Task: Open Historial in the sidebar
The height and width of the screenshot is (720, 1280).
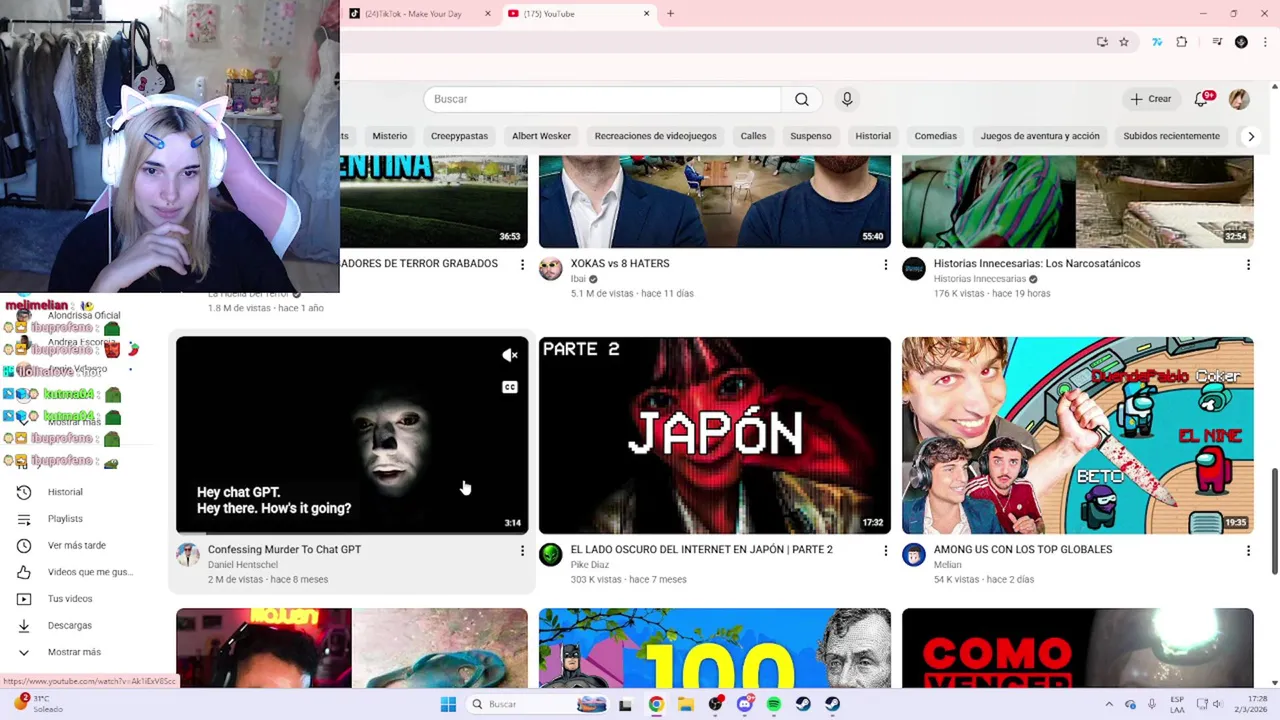Action: 65,492
